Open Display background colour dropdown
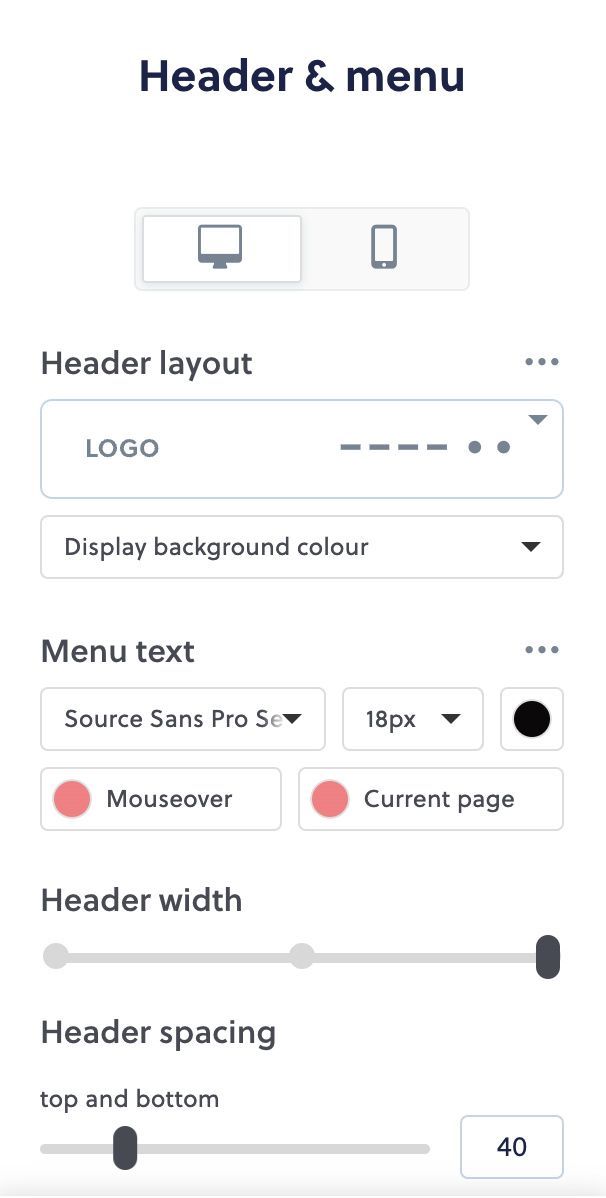This screenshot has width=606, height=1198. coord(302,547)
